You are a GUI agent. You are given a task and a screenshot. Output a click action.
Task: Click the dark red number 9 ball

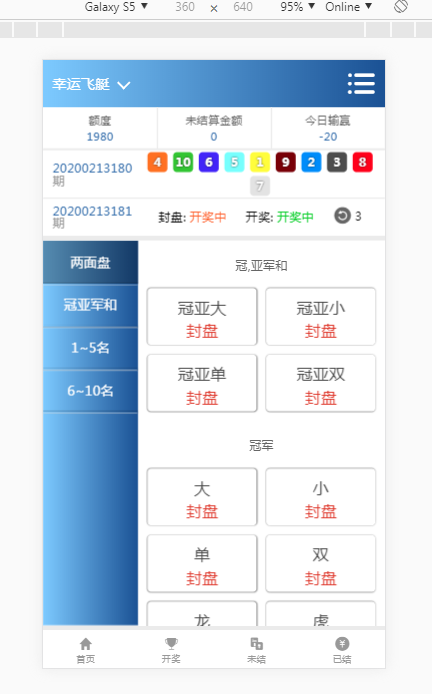click(x=285, y=162)
